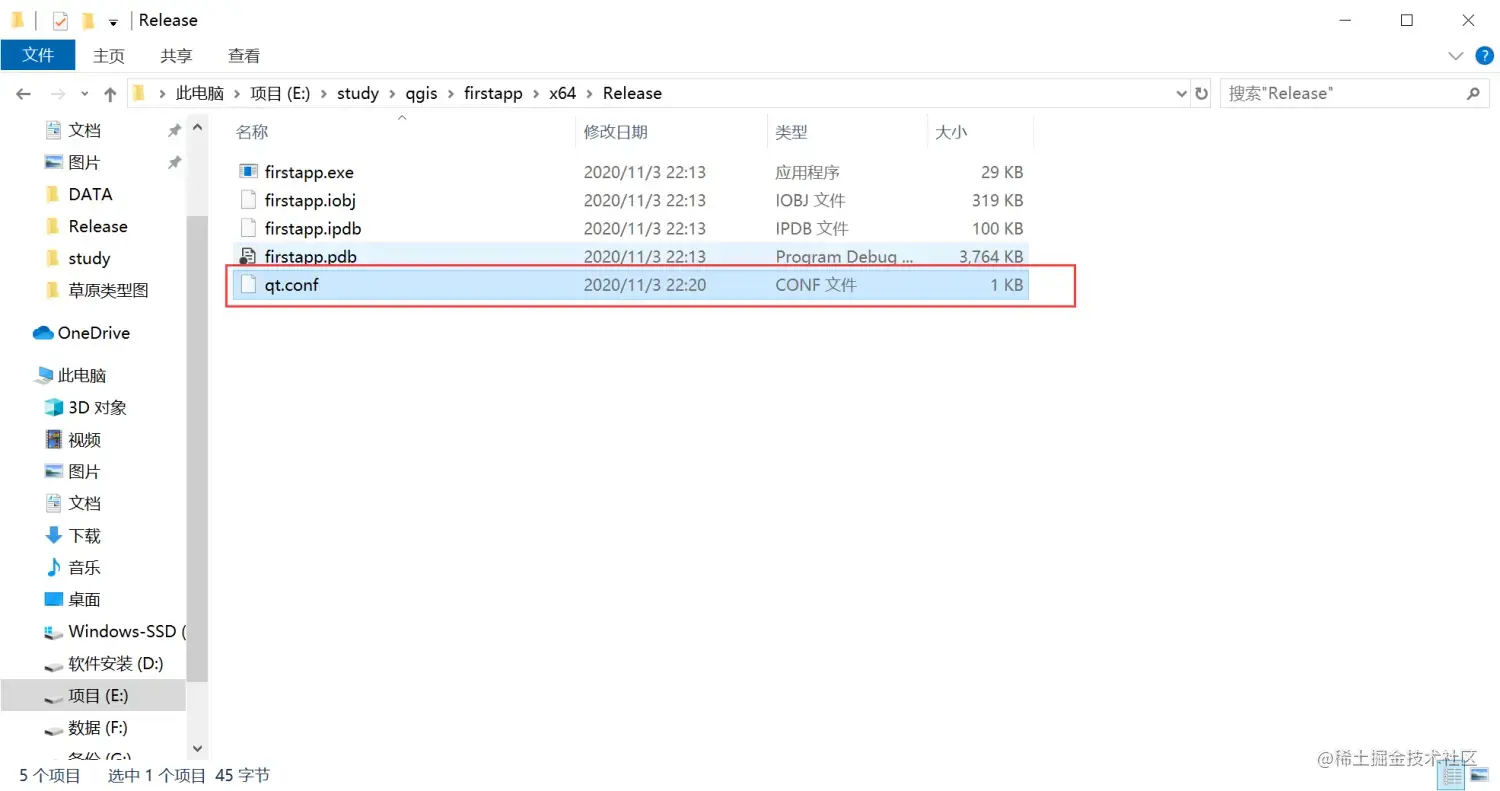Click x64 in the address breadcrumb
The width and height of the screenshot is (1500, 791).
[563, 93]
